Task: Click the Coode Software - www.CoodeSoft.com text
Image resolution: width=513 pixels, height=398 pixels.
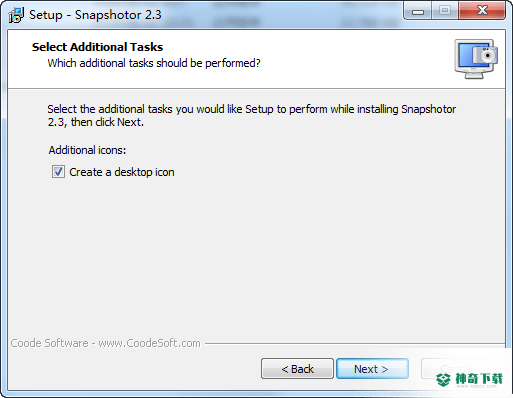Action: (x=106, y=343)
